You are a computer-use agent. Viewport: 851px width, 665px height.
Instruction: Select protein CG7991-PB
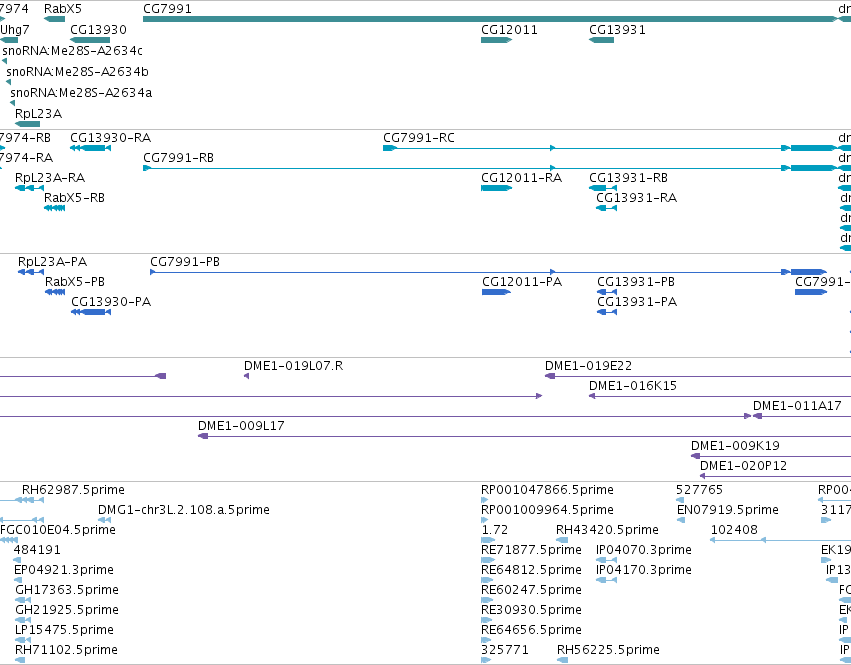(x=488, y=271)
